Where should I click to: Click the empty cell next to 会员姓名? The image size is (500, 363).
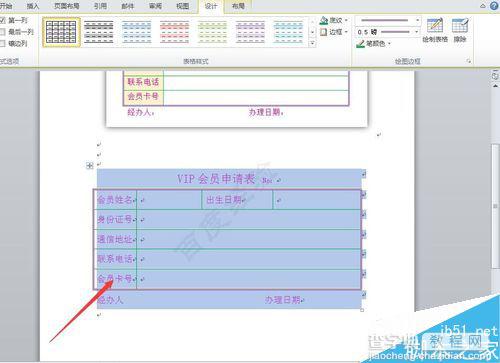pos(169,199)
